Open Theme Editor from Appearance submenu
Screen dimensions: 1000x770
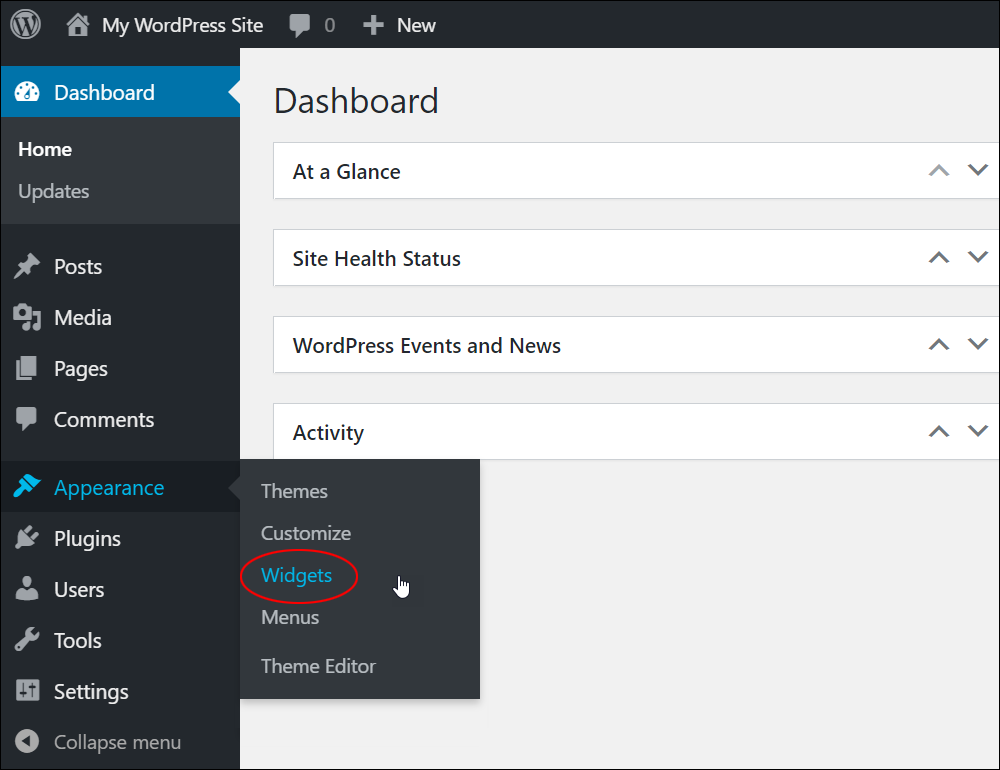pos(318,666)
